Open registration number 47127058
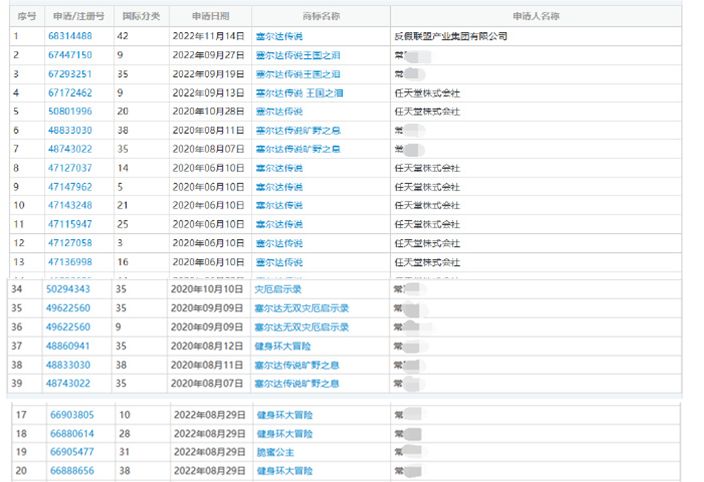Viewport: 704px width, 482px height. point(70,243)
